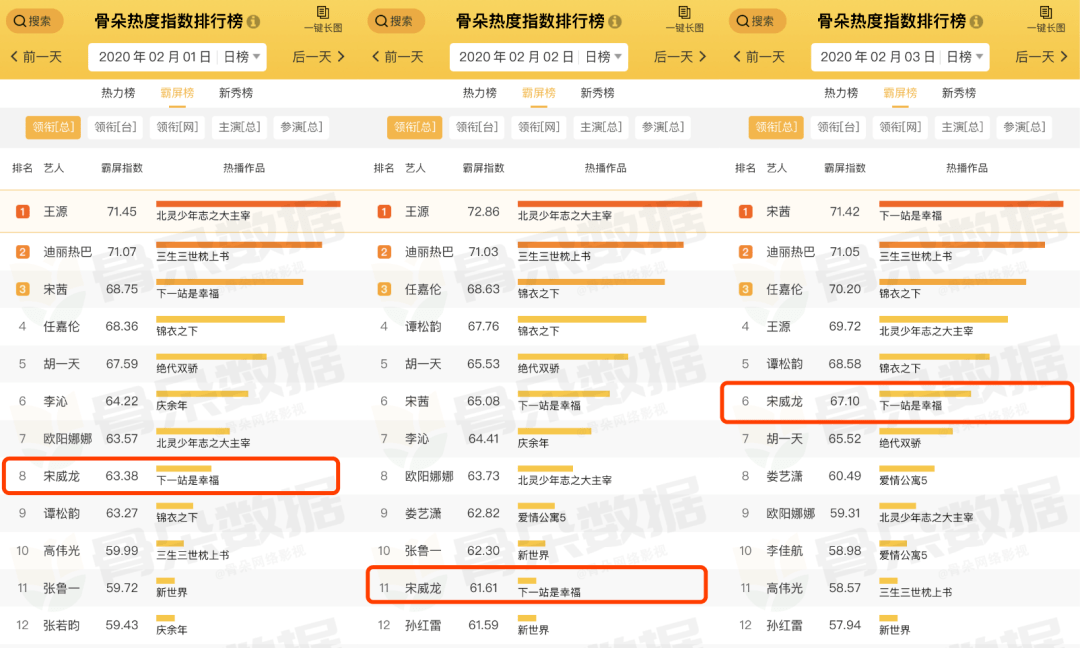1080x648 pixels.
Task: Go to 后一天 in the Feb 02 panel
Action: click(x=681, y=56)
